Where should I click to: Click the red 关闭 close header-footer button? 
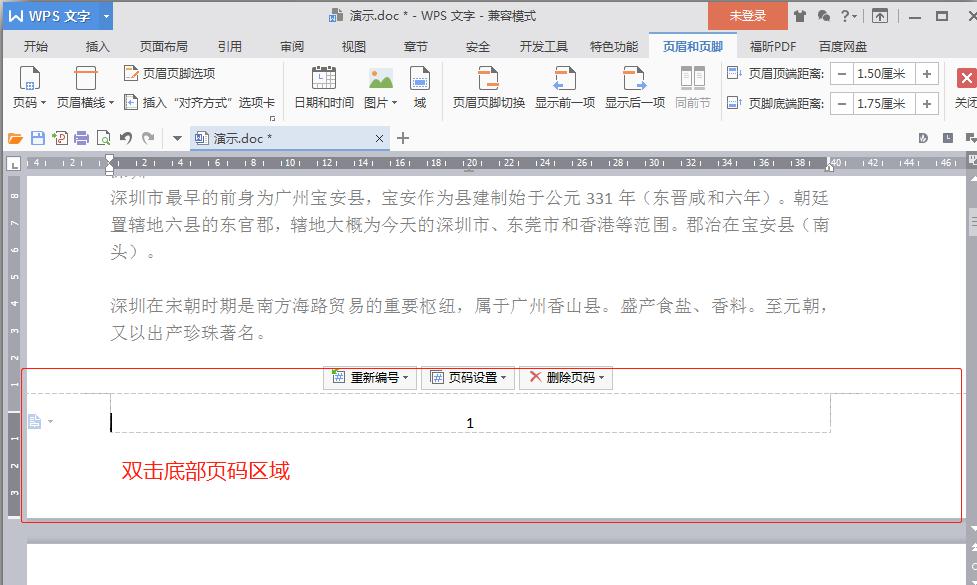tap(966, 87)
